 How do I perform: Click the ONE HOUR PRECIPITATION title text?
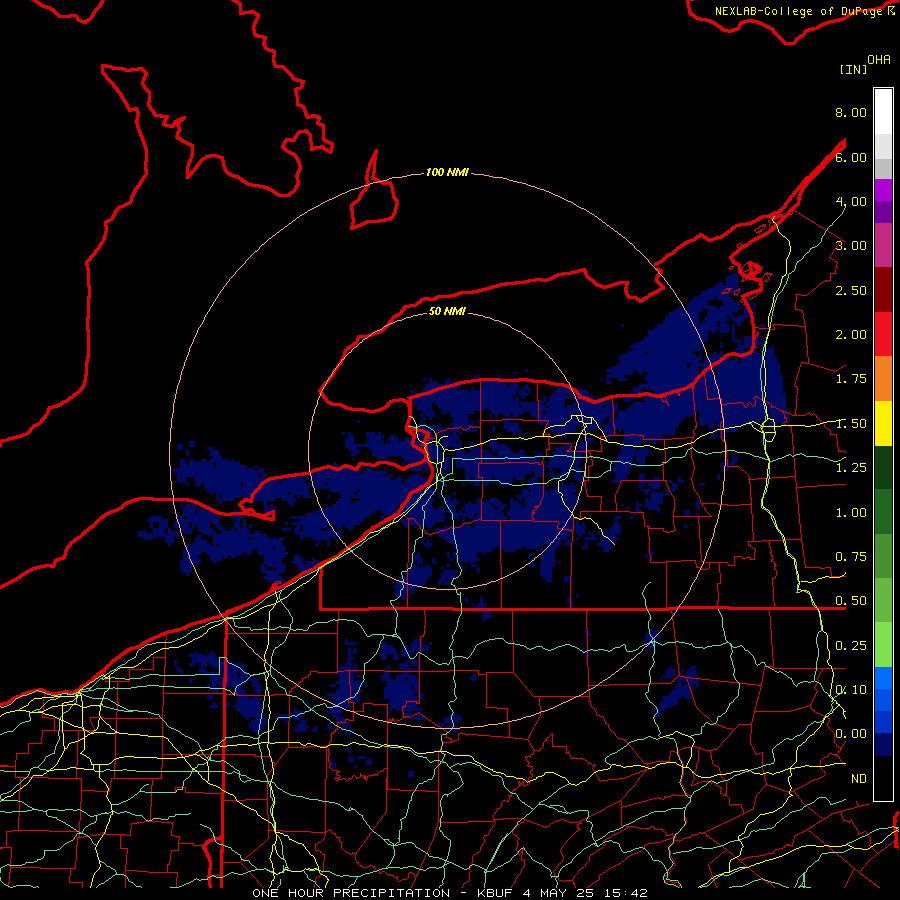(x=351, y=893)
